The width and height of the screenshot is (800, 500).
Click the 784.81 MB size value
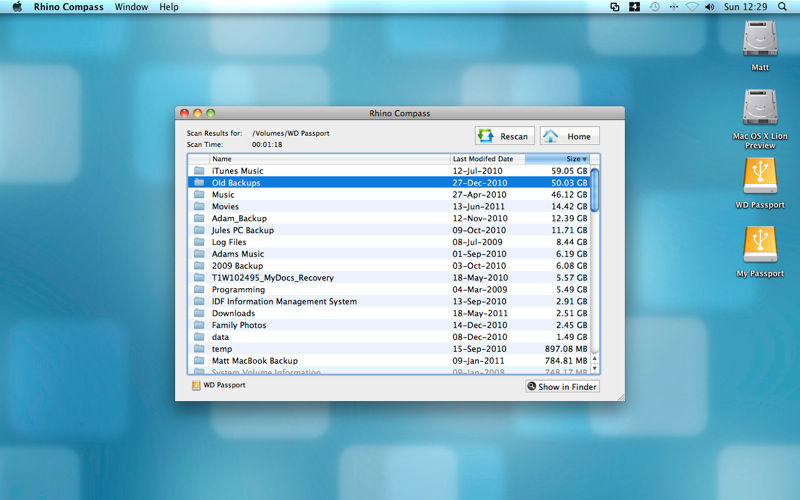566,360
